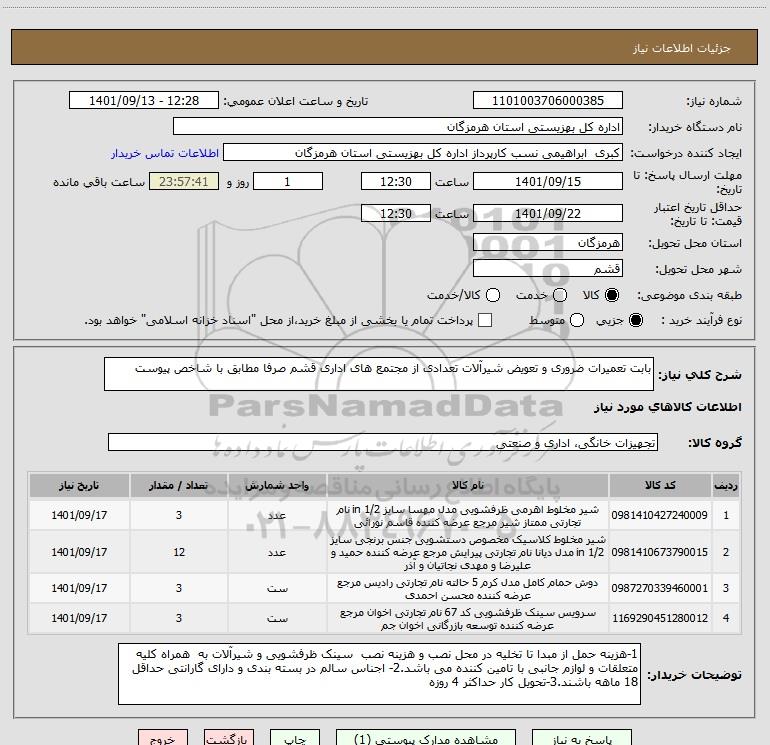This screenshot has width=770, height=745.
Task: Select the خدمت radio button
Action: 560,295
